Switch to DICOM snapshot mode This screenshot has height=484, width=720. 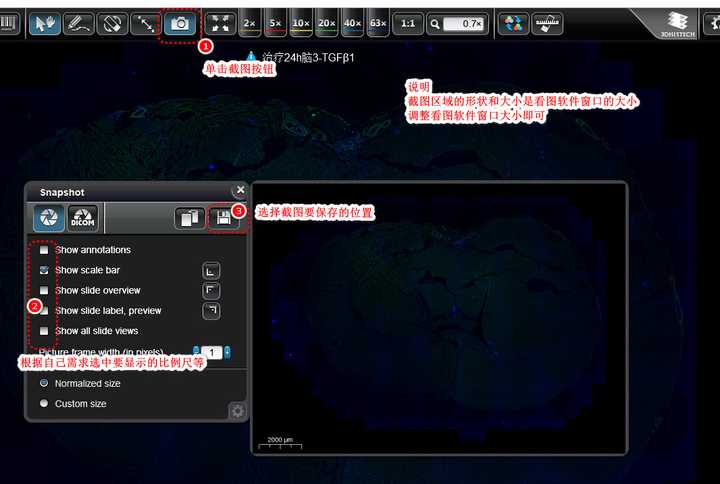[83, 218]
